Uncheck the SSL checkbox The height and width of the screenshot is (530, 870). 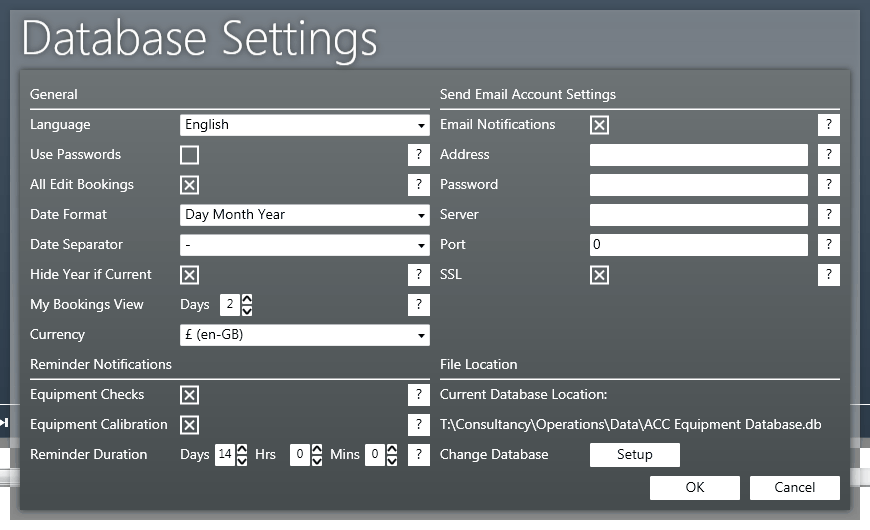599,275
